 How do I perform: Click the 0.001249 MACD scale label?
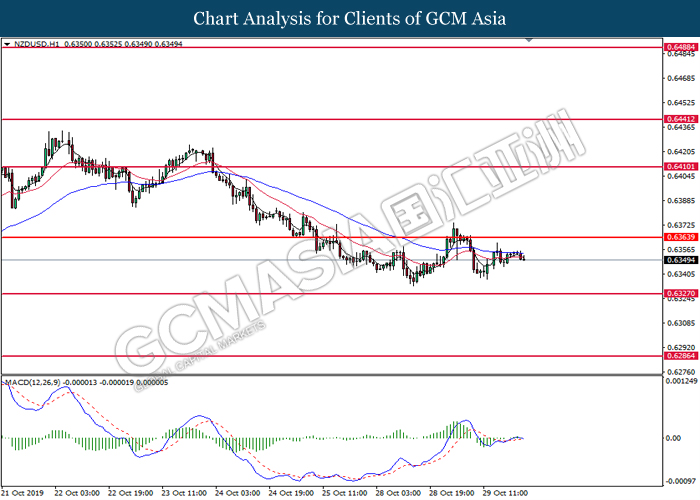tap(681, 381)
